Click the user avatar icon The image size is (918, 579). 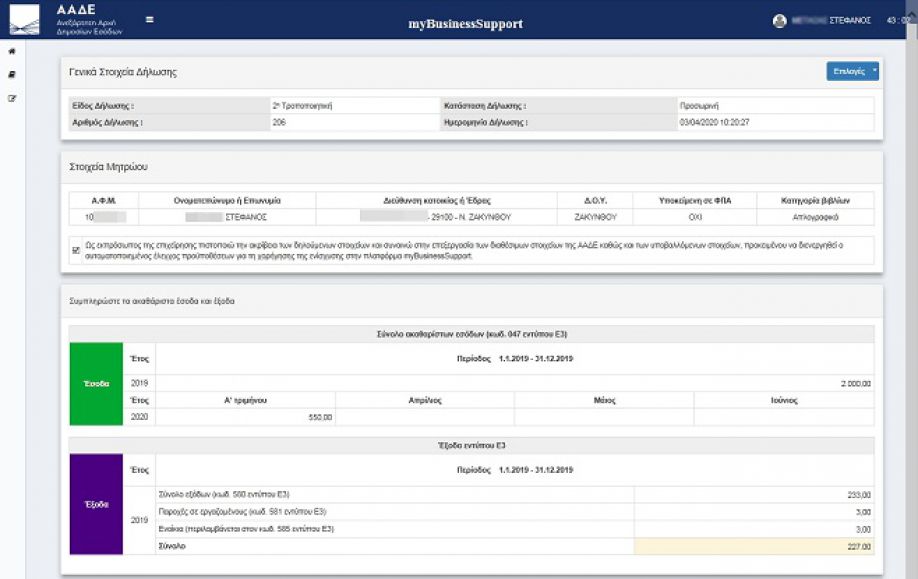pyautogui.click(x=779, y=20)
